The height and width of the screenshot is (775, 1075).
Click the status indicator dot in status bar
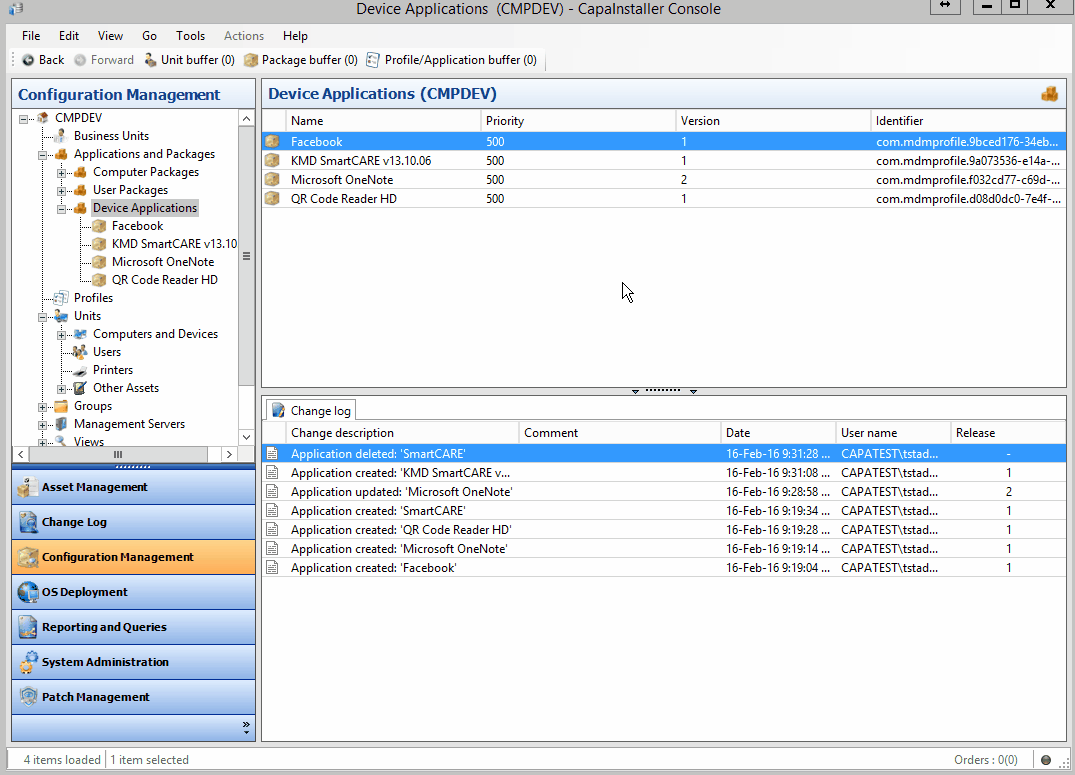pos(1046,760)
